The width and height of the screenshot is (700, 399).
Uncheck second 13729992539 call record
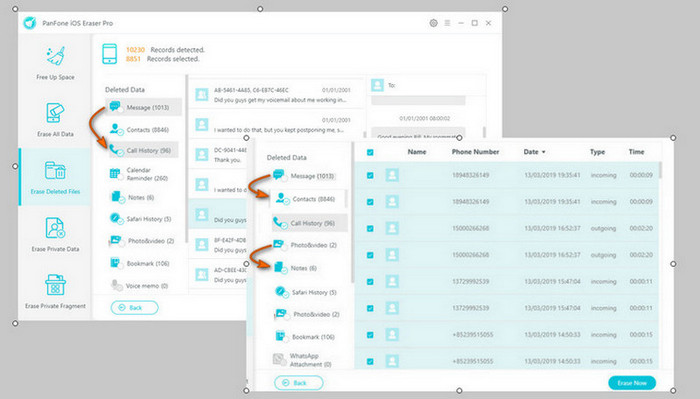pos(370,308)
